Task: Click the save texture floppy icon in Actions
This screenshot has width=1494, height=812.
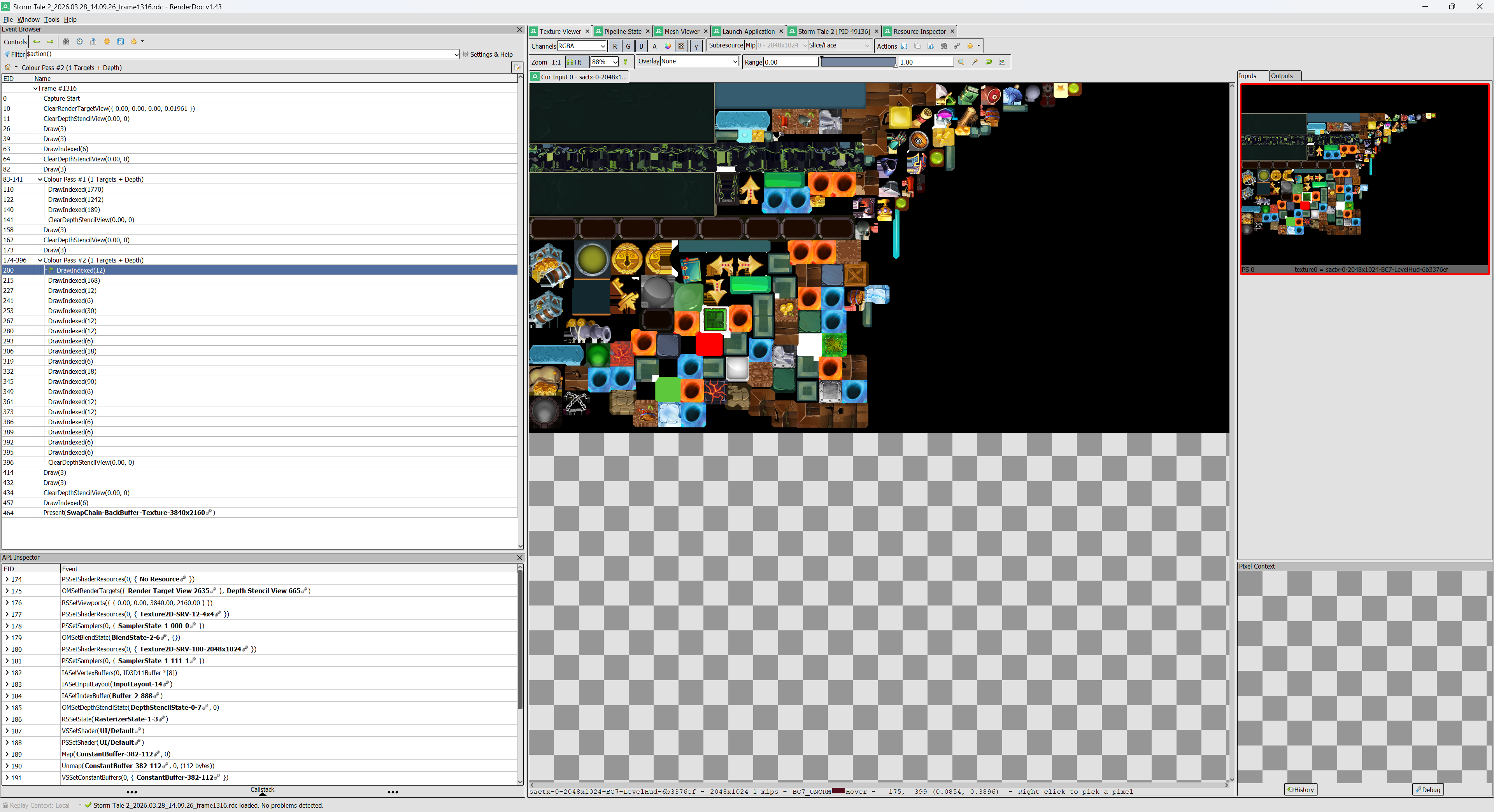Action: point(904,46)
